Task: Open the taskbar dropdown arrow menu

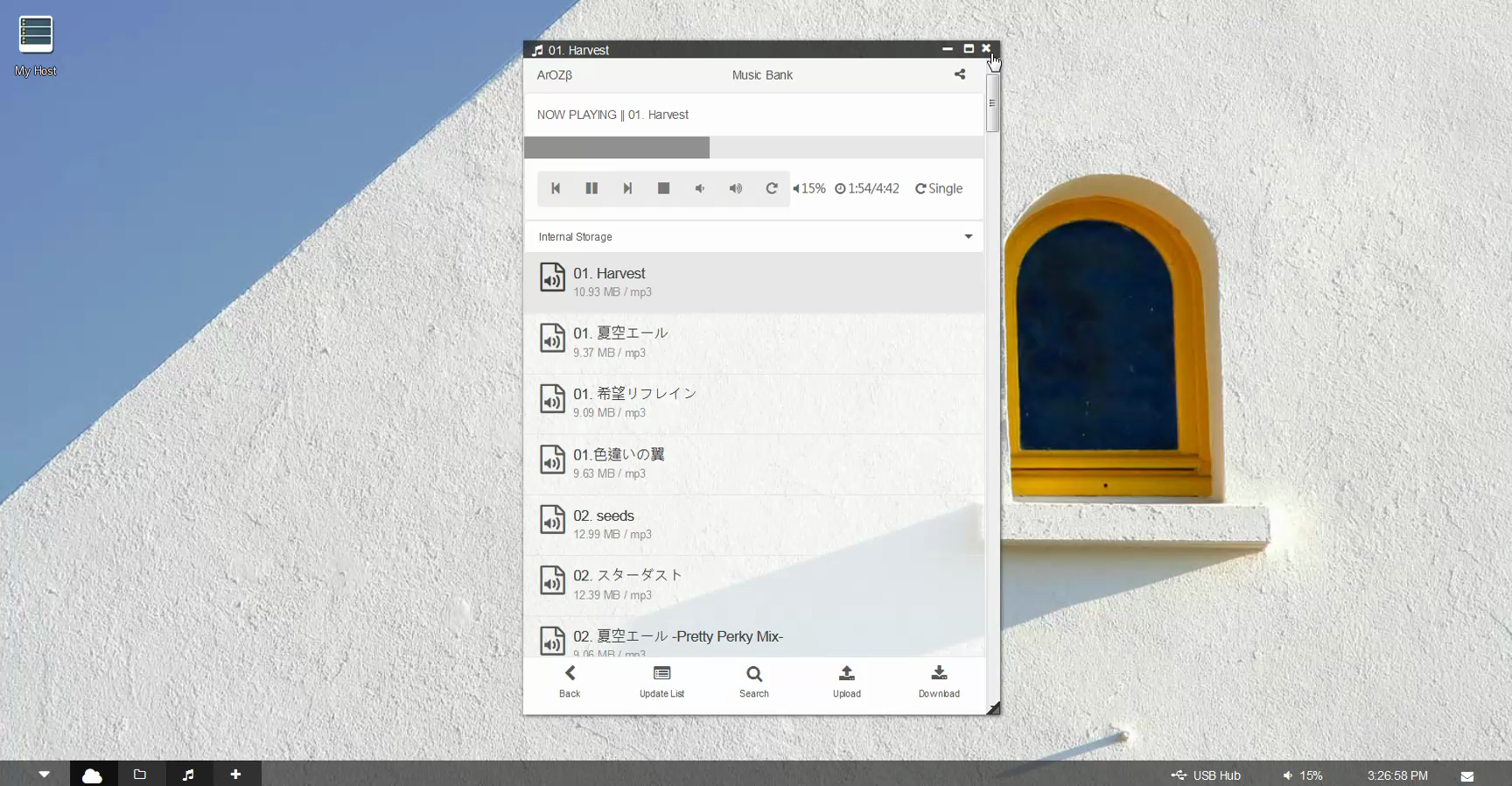Action: click(44, 775)
